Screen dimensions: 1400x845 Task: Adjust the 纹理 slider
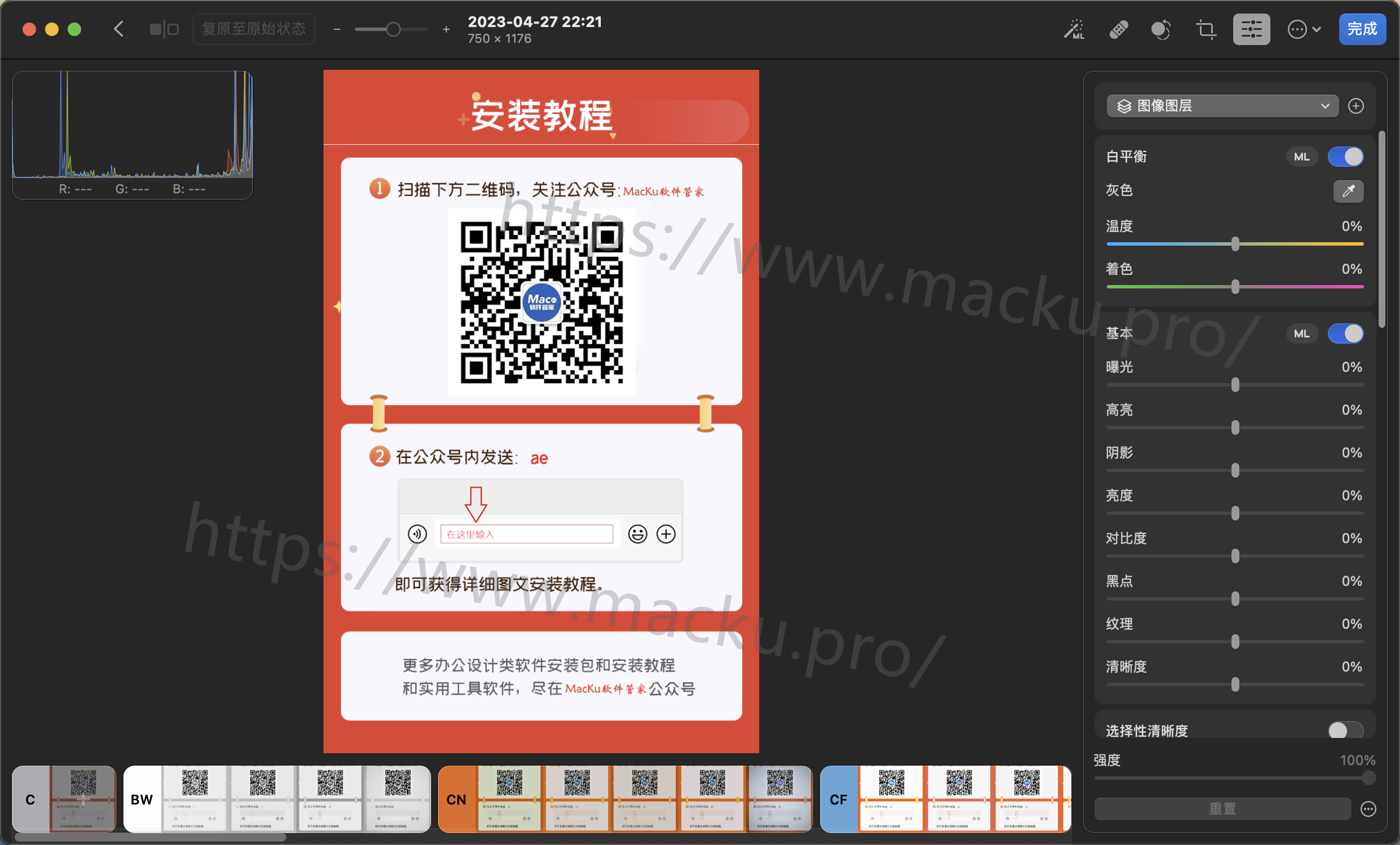point(1235,642)
